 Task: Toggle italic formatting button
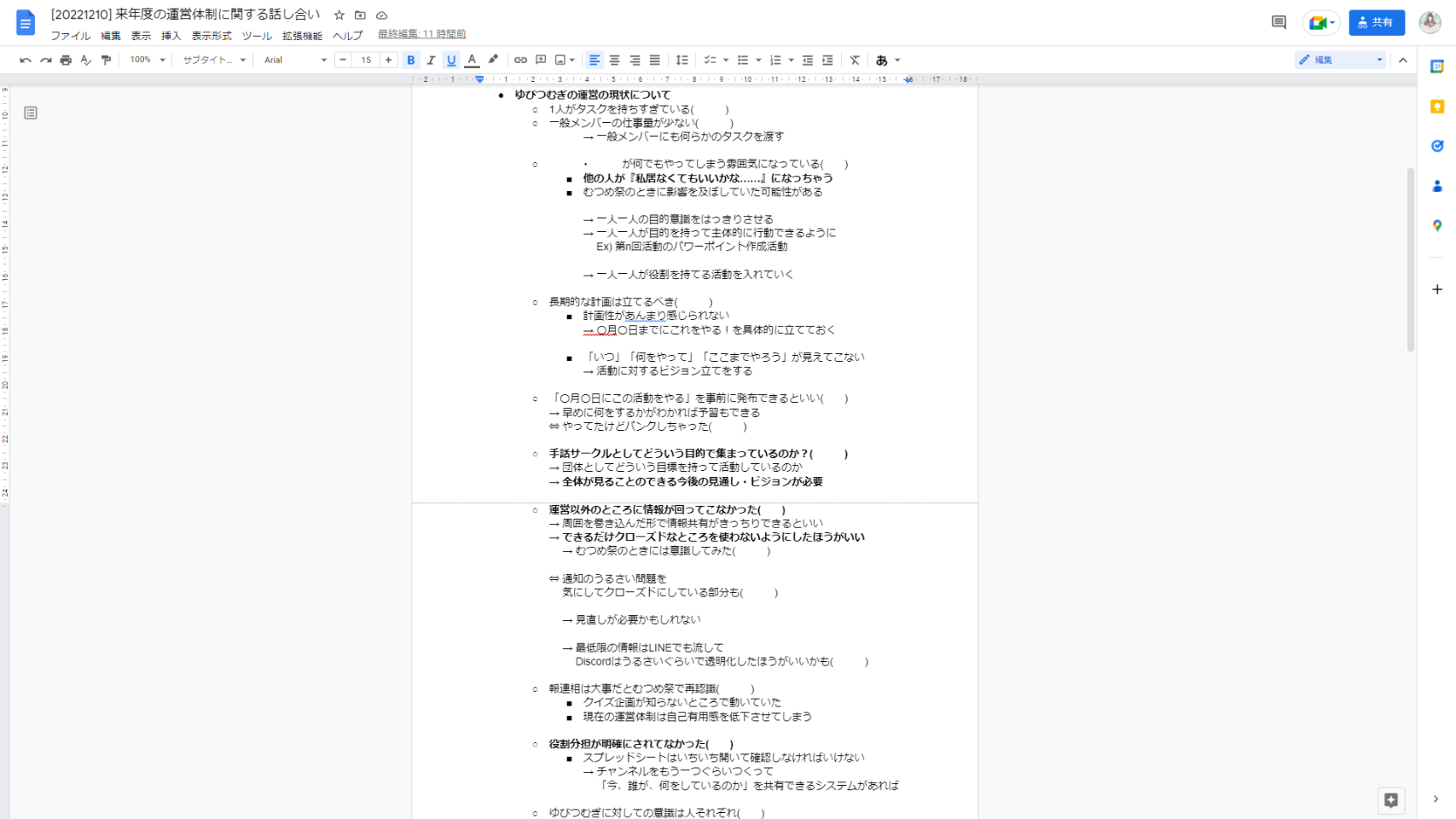pos(431,61)
